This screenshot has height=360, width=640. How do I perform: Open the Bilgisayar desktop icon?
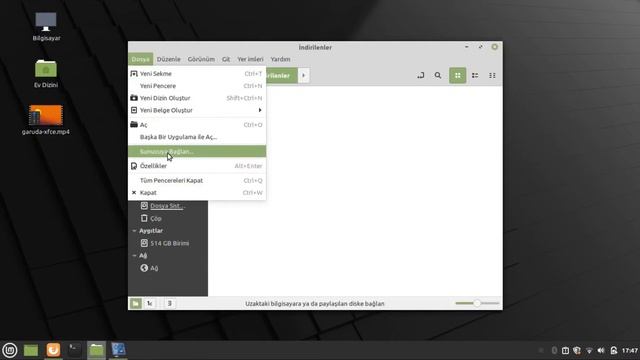[46, 27]
